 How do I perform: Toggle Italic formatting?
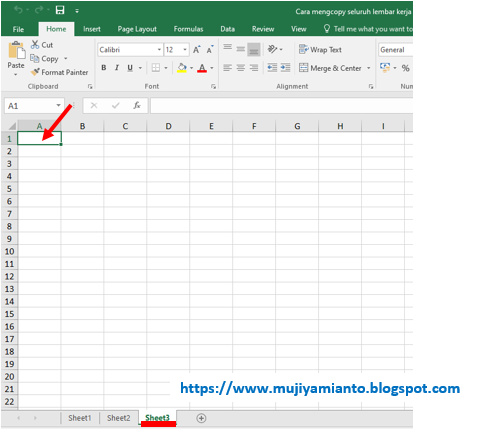click(117, 68)
